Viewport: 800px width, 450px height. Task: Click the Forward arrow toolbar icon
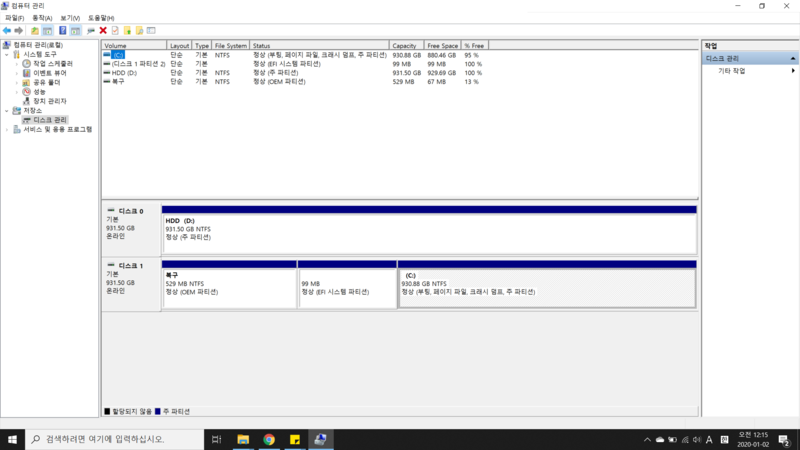tap(18, 31)
